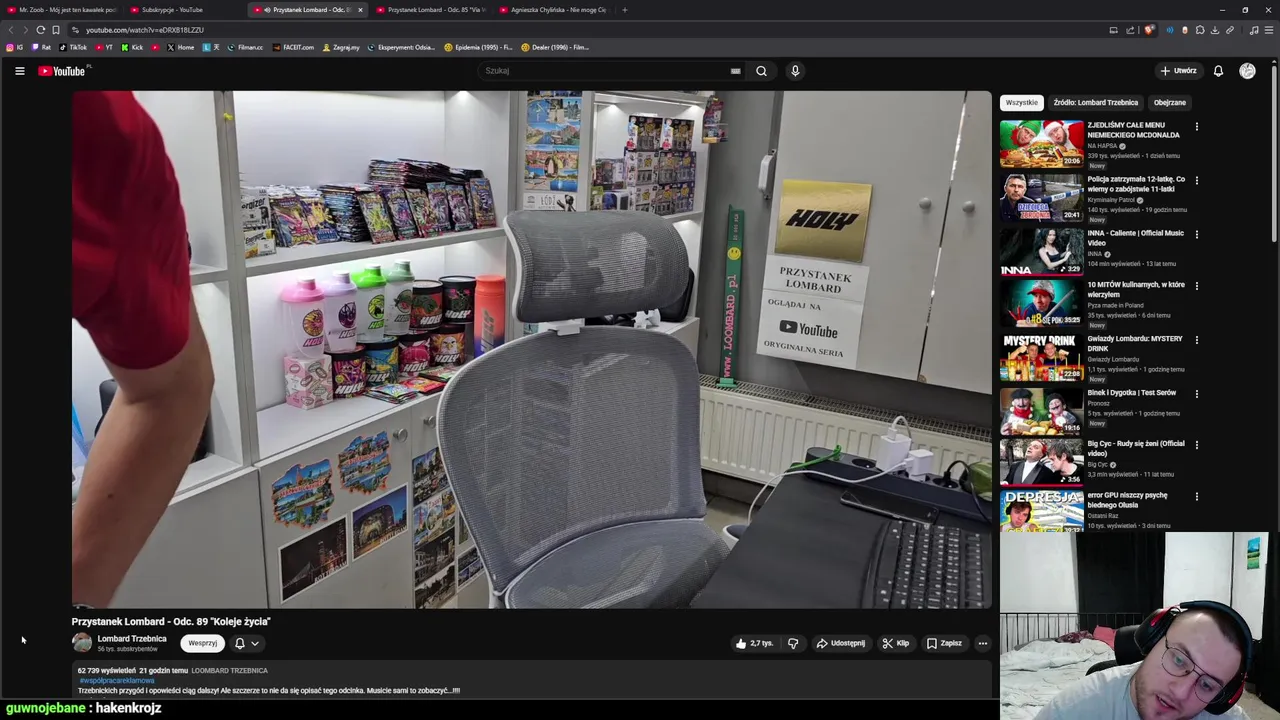Screen dimensions: 1280x720
Task: Open YouTube notifications bell
Action: click(x=1218, y=71)
